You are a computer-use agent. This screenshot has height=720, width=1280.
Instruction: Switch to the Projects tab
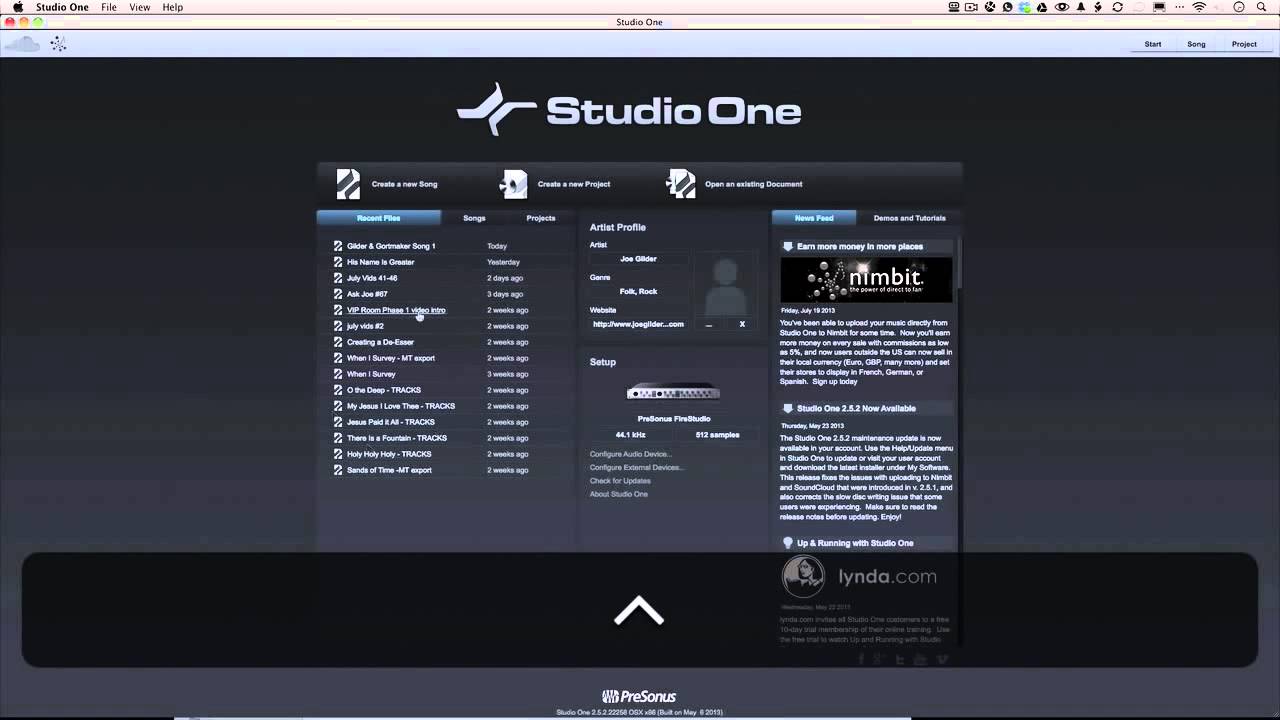point(540,218)
